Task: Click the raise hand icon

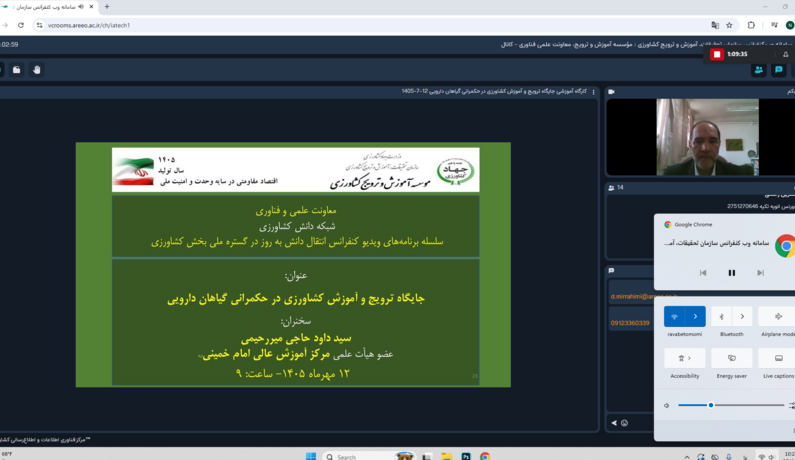Action: tap(37, 70)
